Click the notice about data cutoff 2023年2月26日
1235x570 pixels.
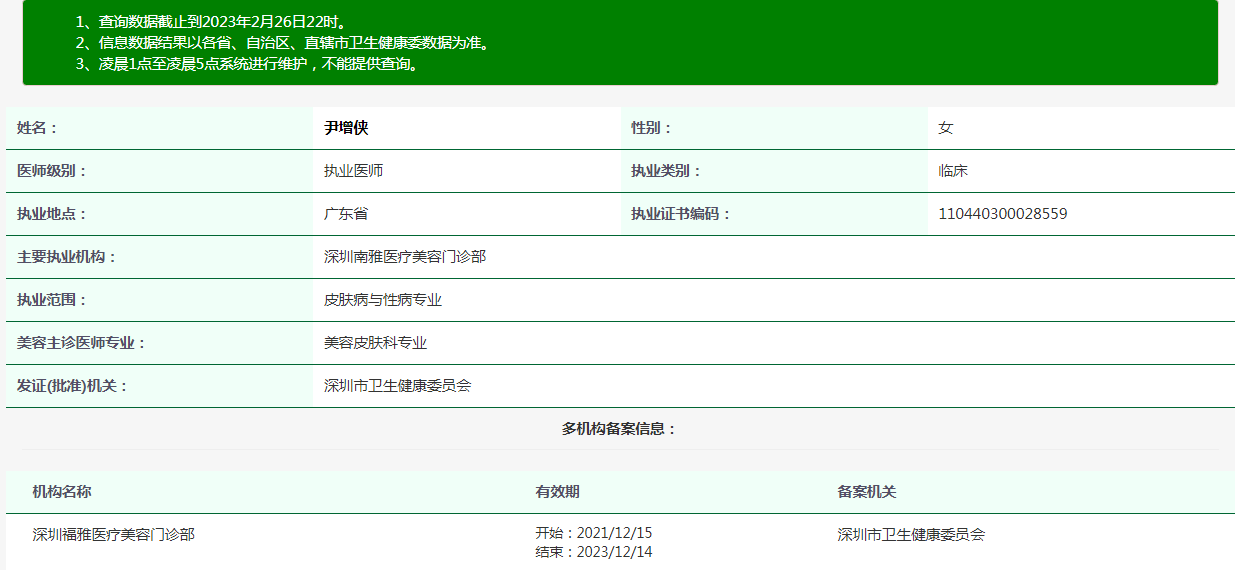tap(210, 22)
